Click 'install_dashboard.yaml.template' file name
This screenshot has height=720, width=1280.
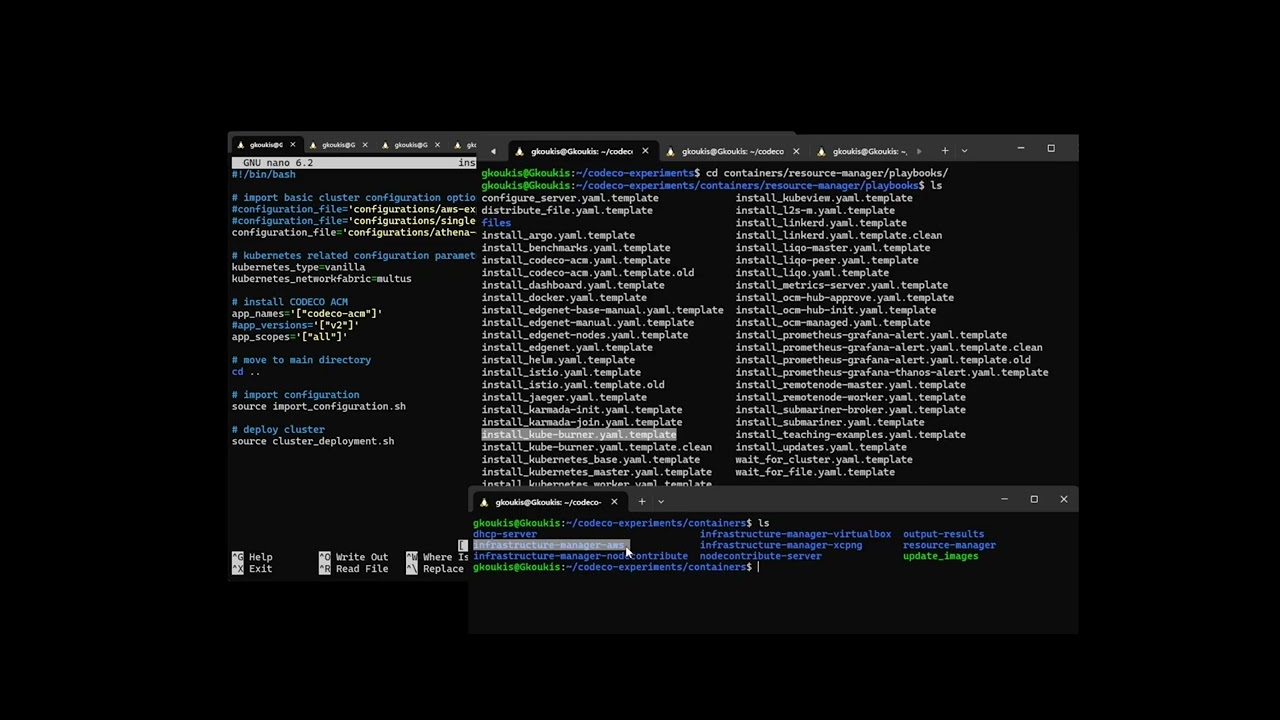pos(573,285)
